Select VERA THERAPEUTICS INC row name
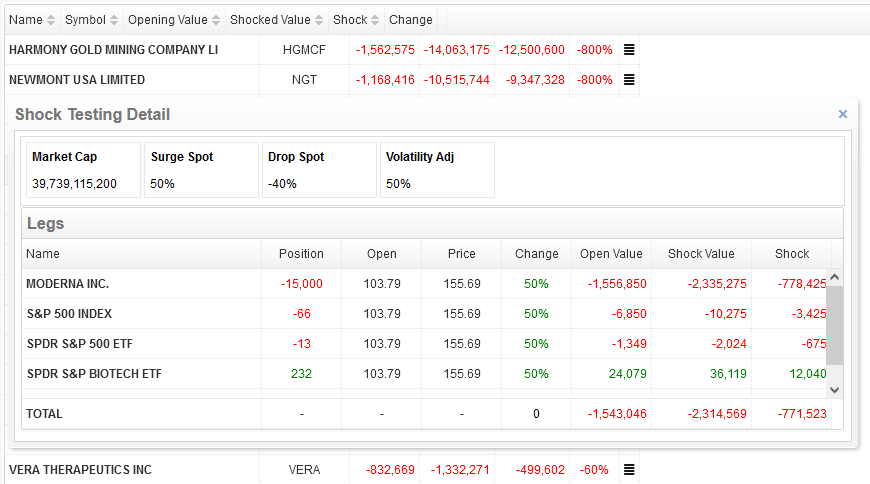The width and height of the screenshot is (870, 484). click(80, 470)
